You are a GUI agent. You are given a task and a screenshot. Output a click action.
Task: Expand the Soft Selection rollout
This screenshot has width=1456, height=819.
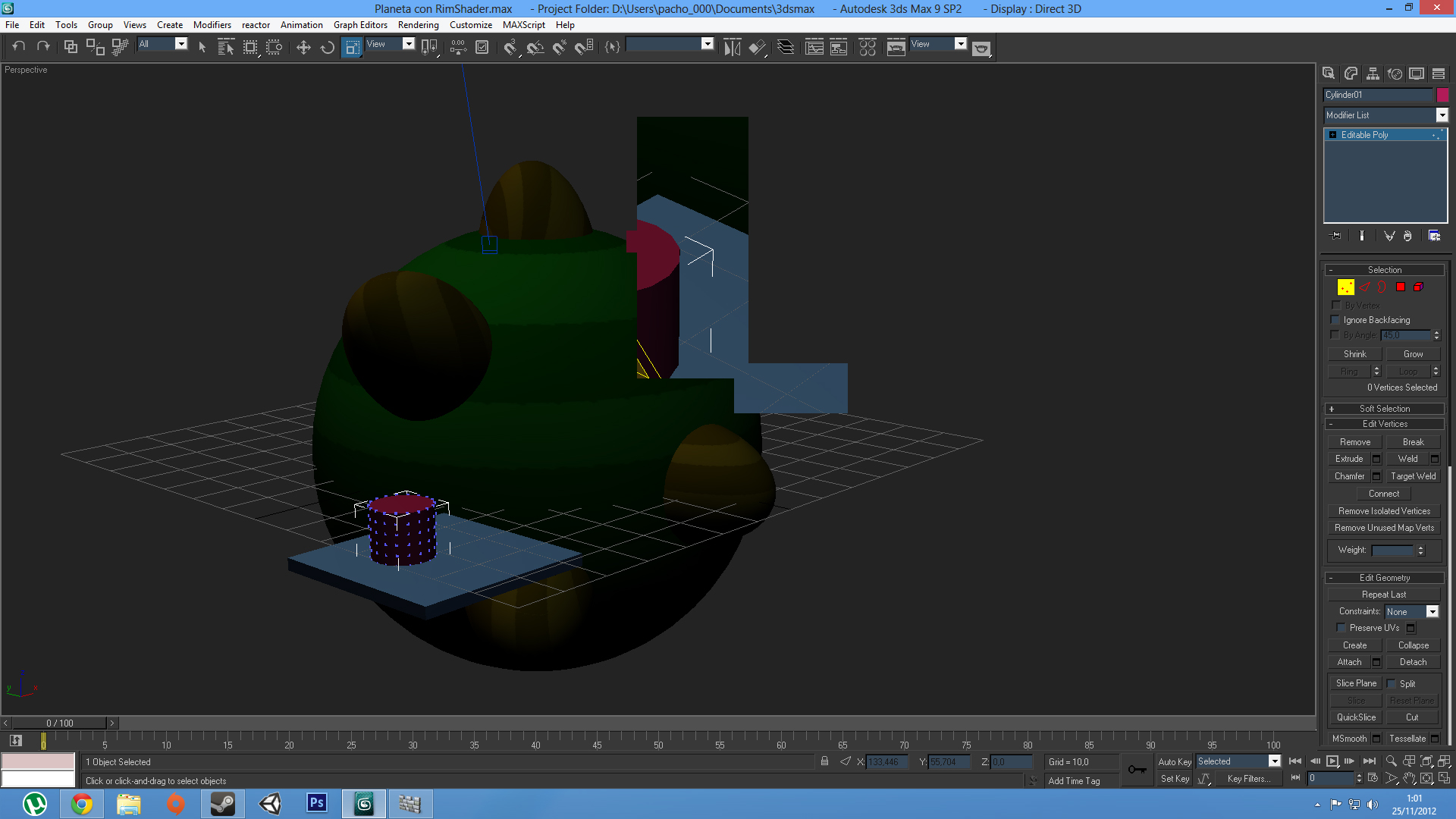tap(1385, 409)
